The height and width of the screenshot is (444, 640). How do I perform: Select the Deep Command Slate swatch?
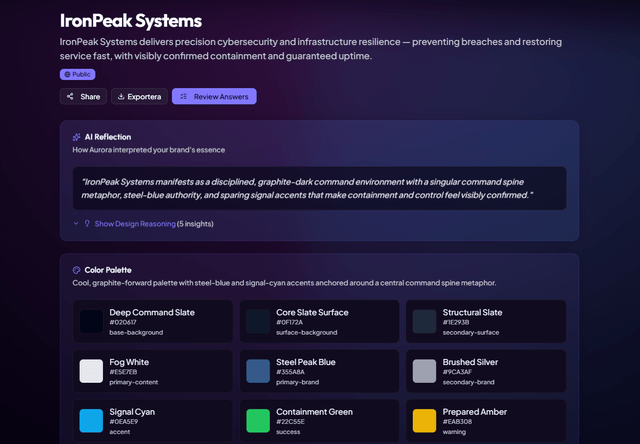91,321
